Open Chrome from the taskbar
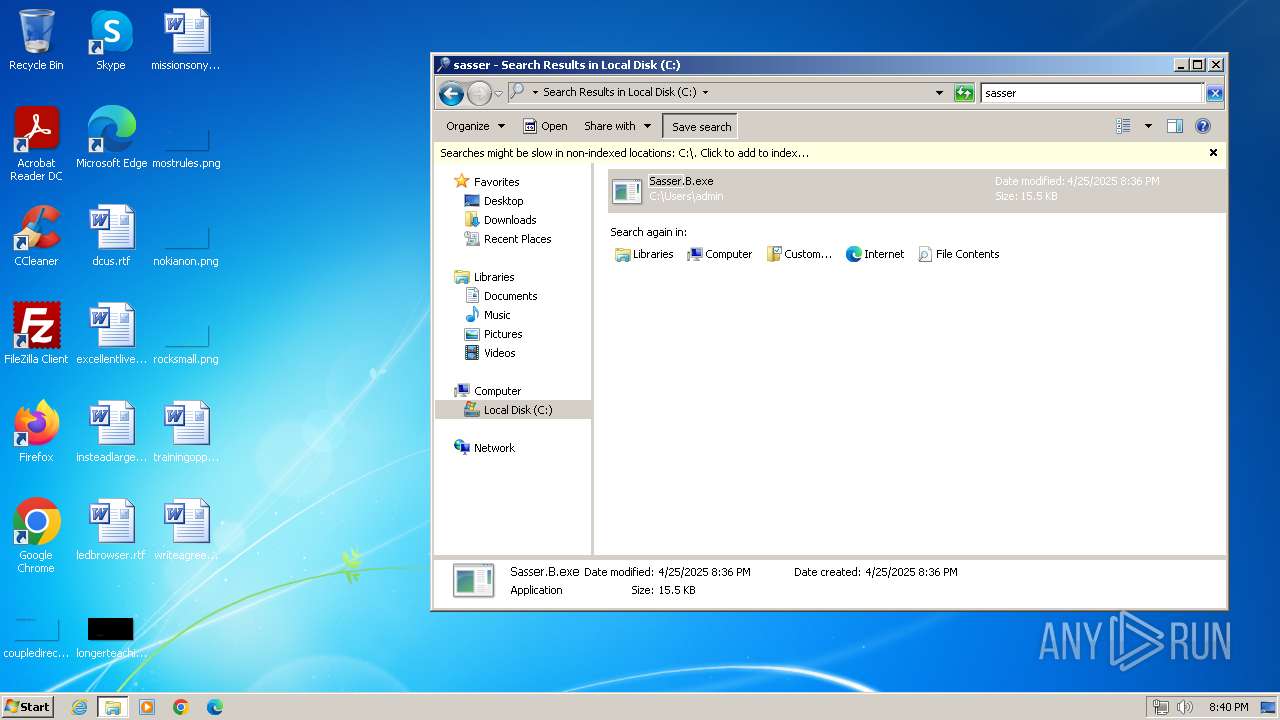This screenshot has width=1280, height=720. (181, 707)
